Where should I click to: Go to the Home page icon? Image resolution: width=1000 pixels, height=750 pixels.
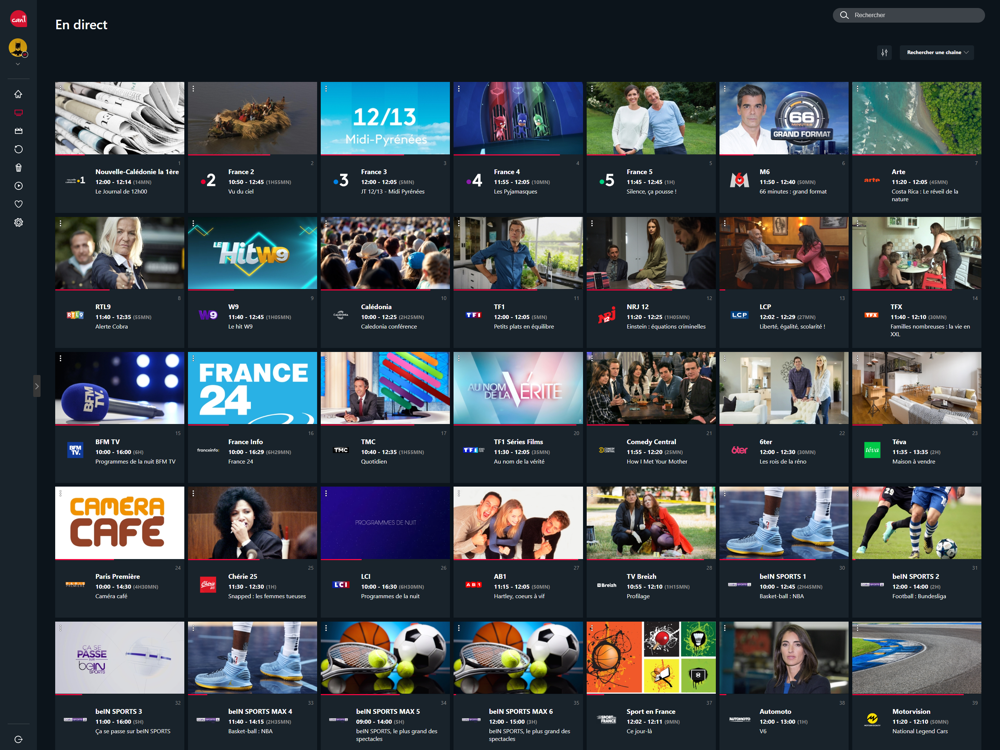(x=18, y=94)
